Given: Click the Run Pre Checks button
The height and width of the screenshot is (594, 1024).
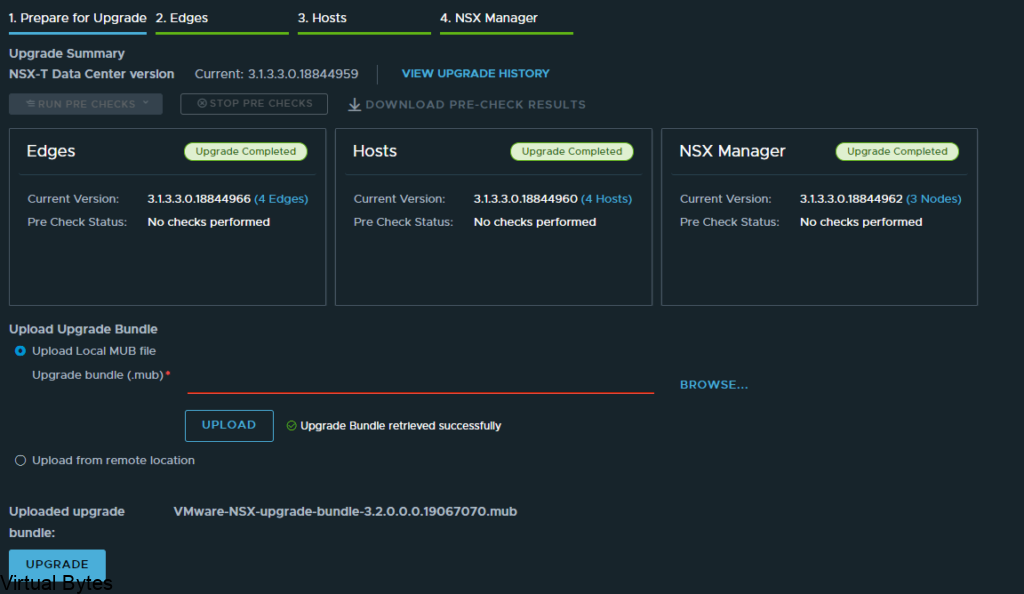Looking at the screenshot, I should 86,104.
